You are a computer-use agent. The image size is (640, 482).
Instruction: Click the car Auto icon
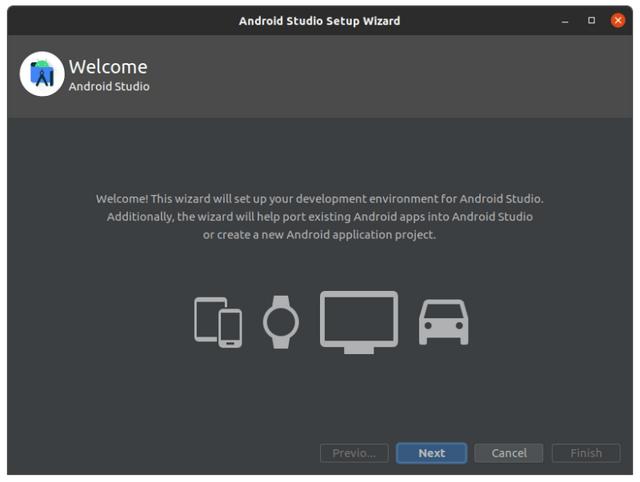point(444,322)
